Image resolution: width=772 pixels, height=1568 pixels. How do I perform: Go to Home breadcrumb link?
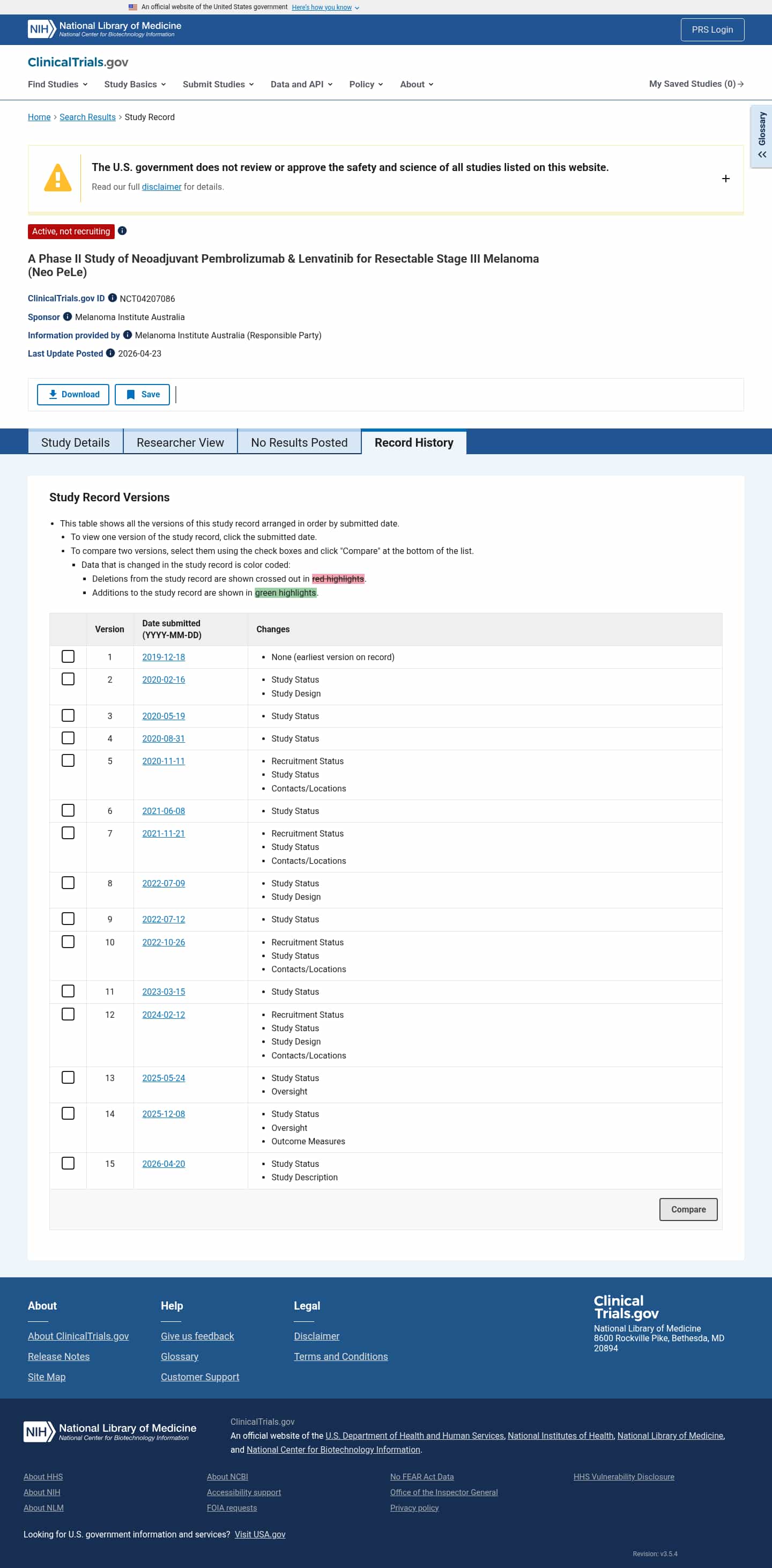39,117
